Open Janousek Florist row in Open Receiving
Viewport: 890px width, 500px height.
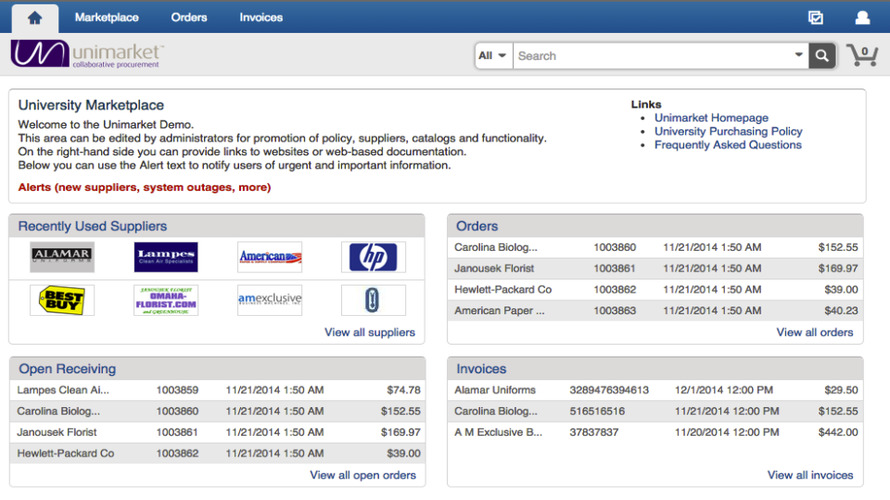coord(217,432)
